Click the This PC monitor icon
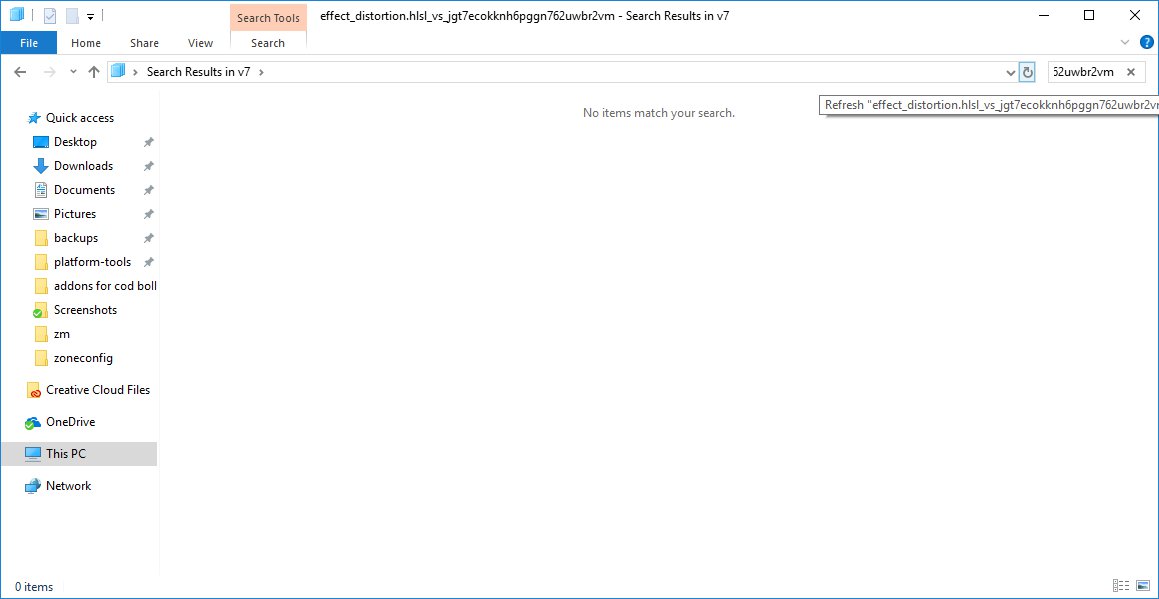Image resolution: width=1159 pixels, height=599 pixels. coord(33,453)
